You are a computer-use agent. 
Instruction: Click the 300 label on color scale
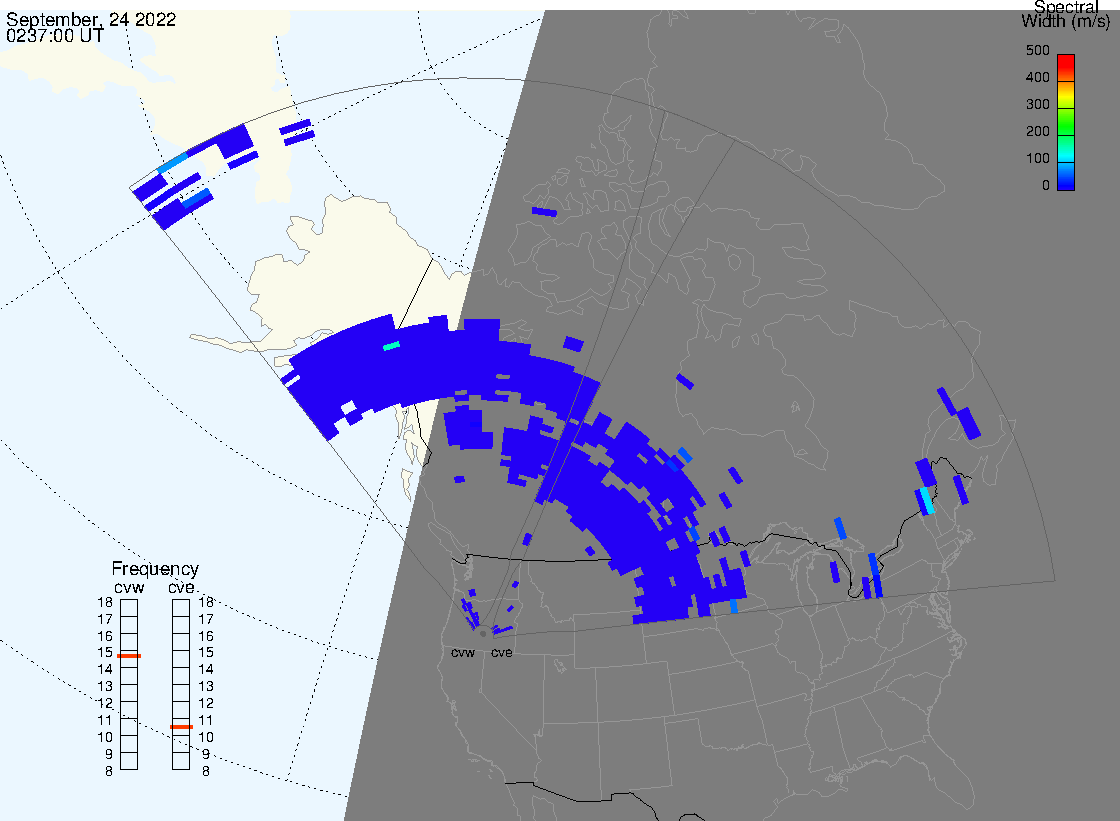click(1037, 104)
